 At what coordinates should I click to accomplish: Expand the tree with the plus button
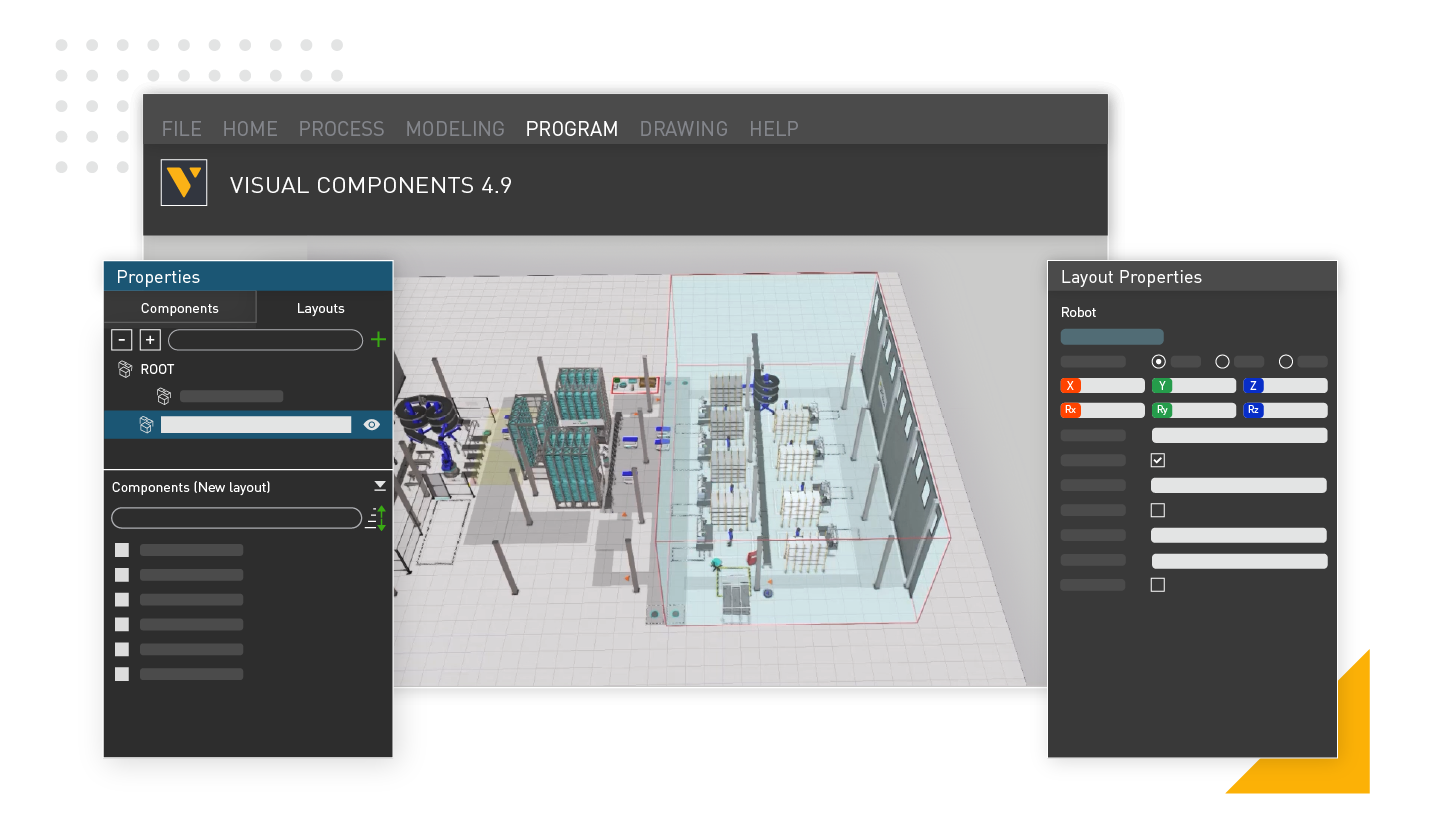click(150, 340)
